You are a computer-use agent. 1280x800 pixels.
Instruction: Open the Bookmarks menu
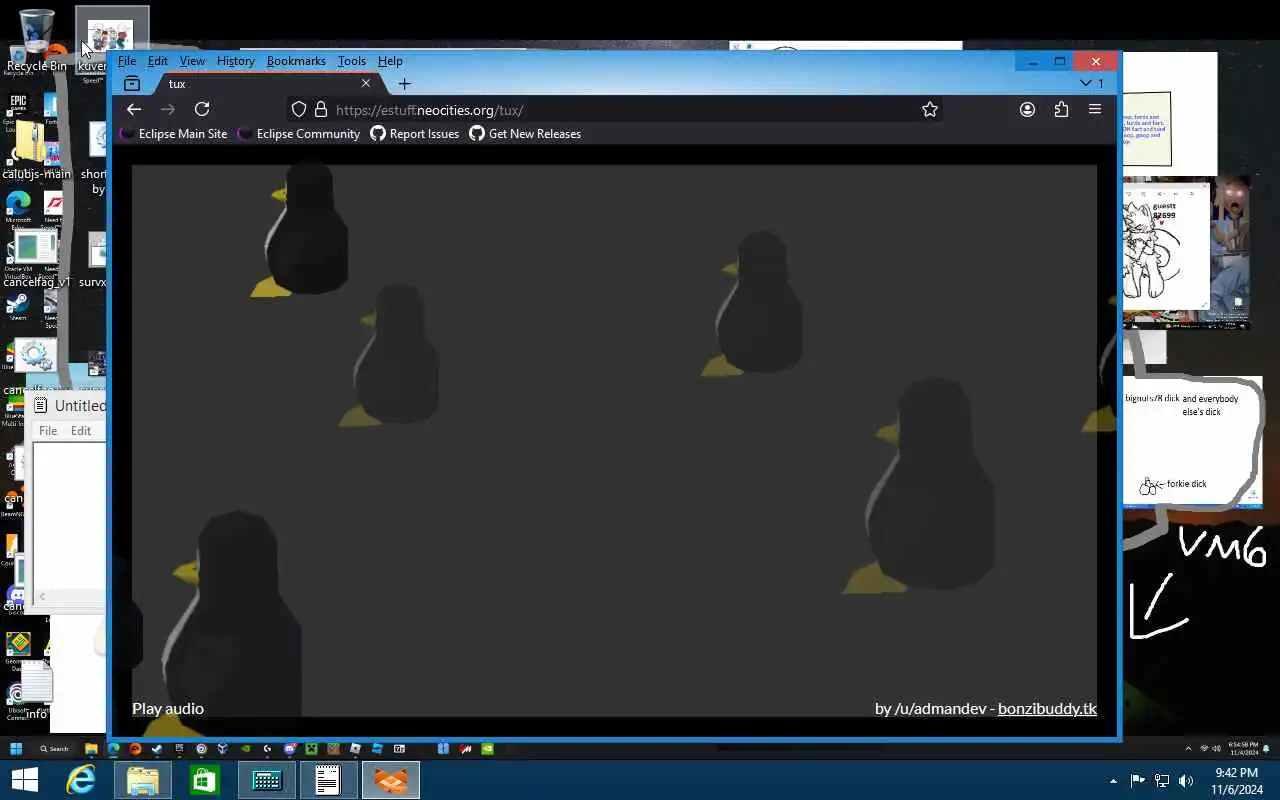296,61
